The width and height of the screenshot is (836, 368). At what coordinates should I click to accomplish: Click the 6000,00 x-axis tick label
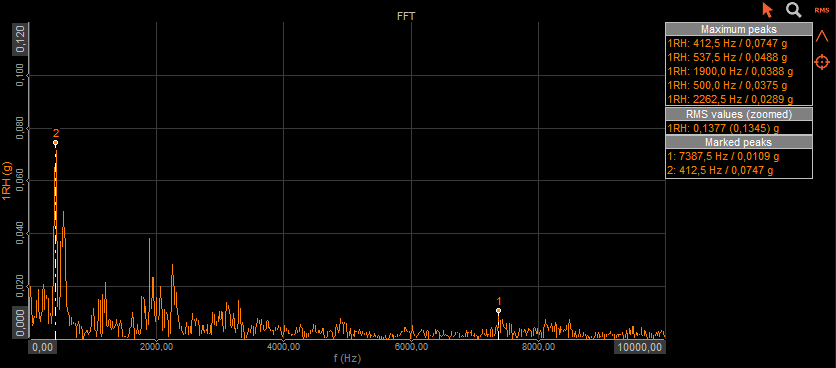[411, 347]
